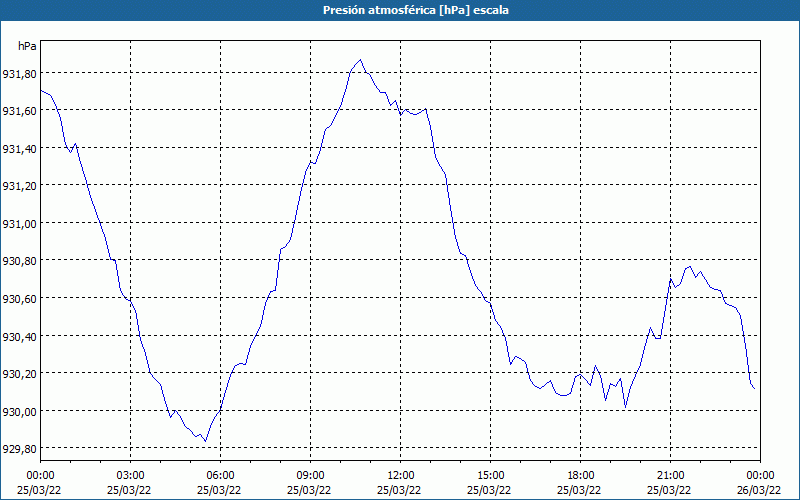Image resolution: width=800 pixels, height=500 pixels.
Task: Select the 931,00 axis value
Action: pyautogui.click(x=19, y=224)
